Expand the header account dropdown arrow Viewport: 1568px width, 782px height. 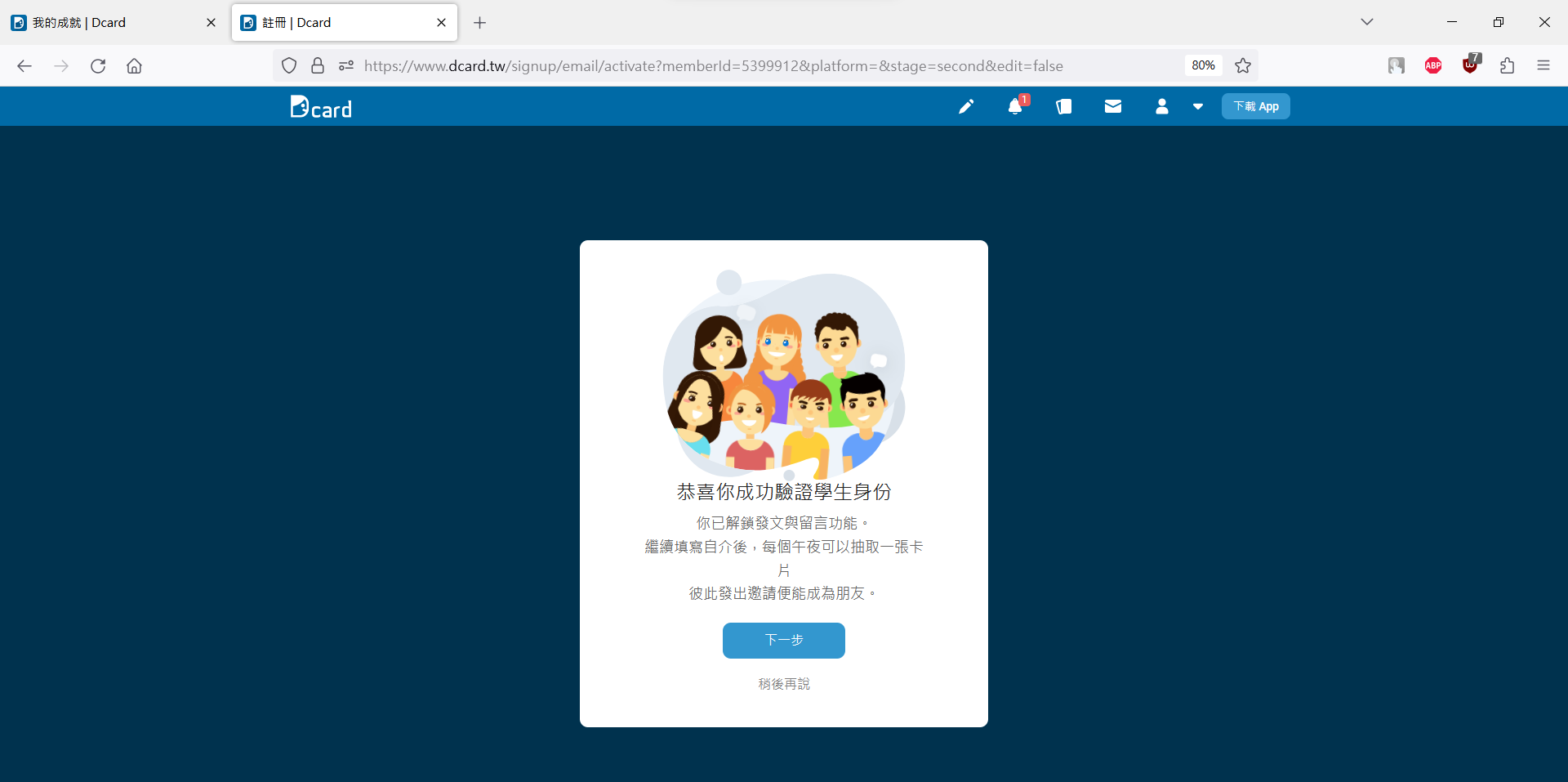click(1198, 106)
